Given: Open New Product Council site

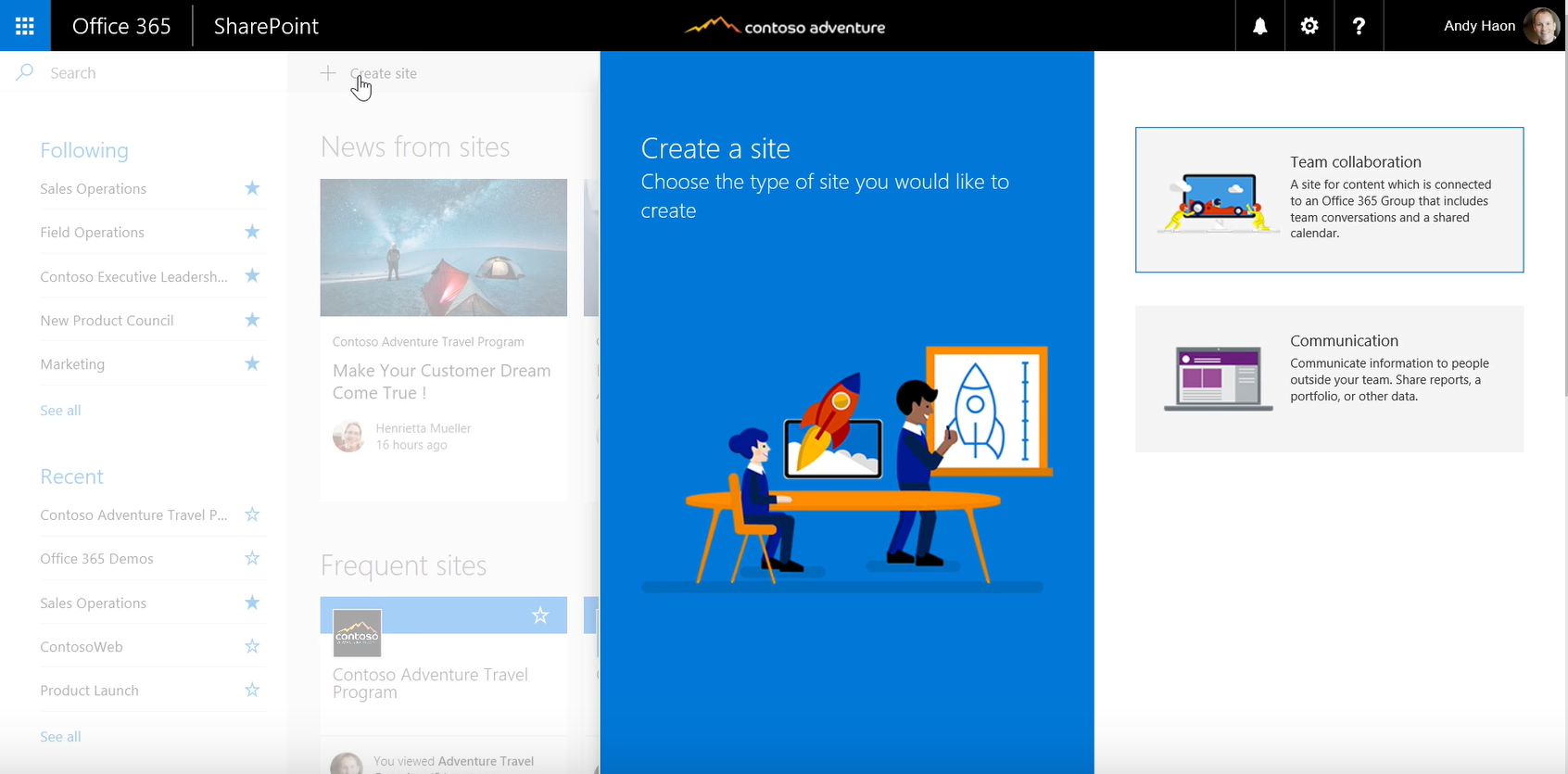Looking at the screenshot, I should 107,320.
